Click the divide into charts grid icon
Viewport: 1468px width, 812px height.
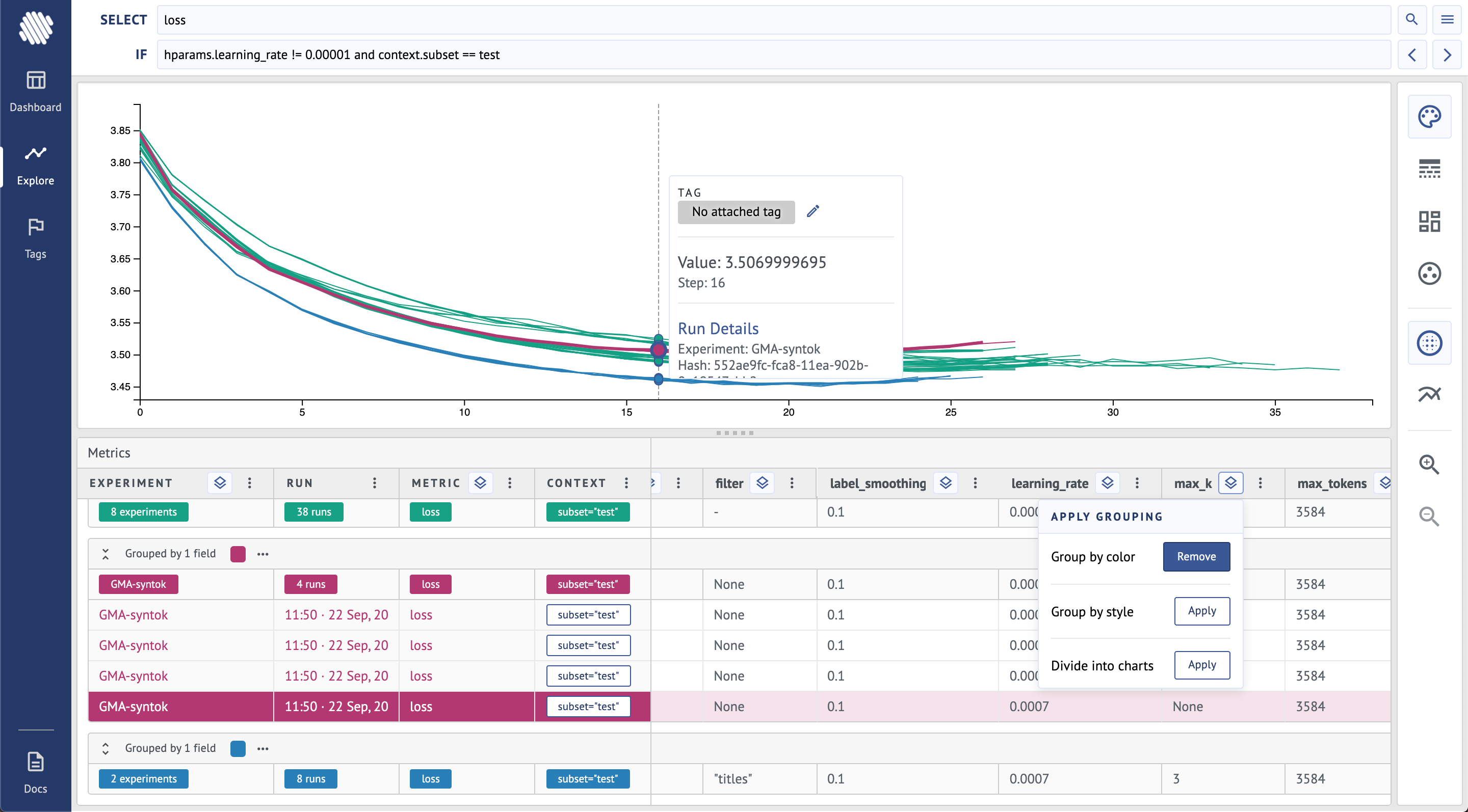point(1429,222)
